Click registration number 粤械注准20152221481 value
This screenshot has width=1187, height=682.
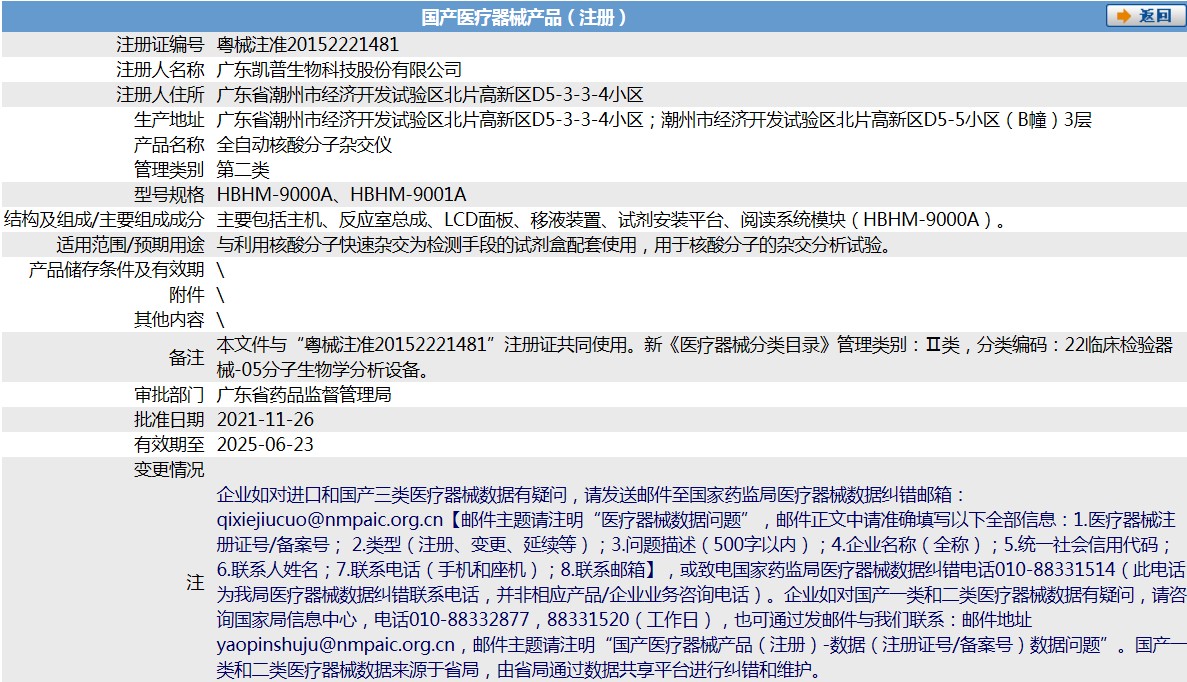(307, 45)
